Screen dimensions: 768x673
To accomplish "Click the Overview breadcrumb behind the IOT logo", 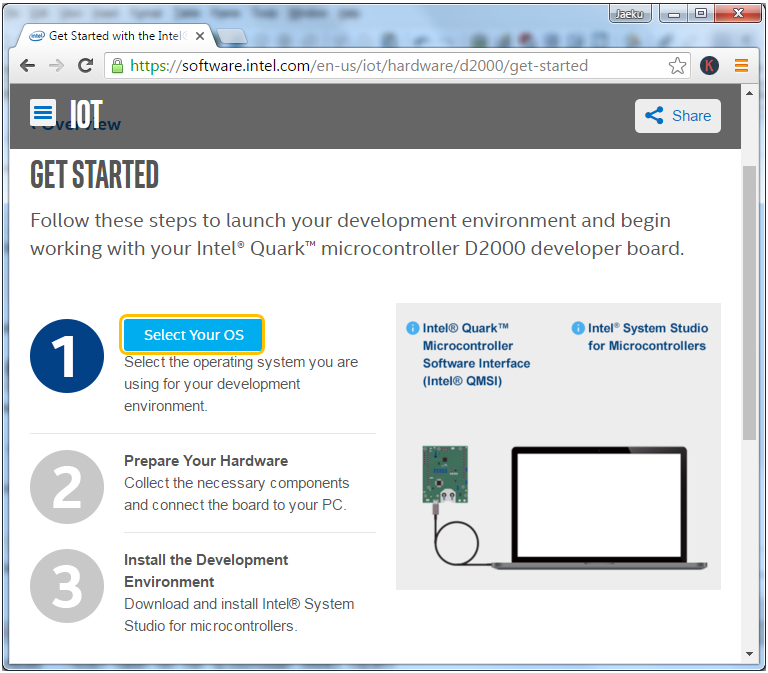I will click(76, 124).
